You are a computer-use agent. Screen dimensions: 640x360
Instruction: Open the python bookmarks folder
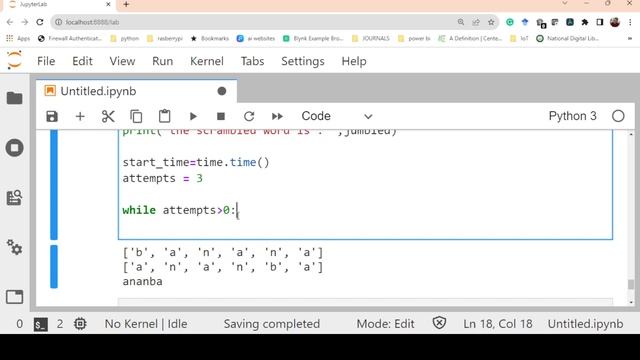pyautogui.click(x=125, y=38)
